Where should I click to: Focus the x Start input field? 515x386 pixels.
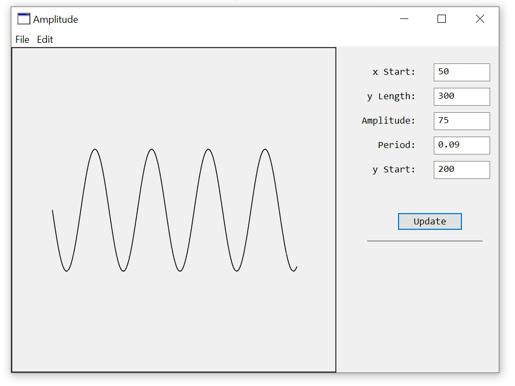(x=461, y=72)
